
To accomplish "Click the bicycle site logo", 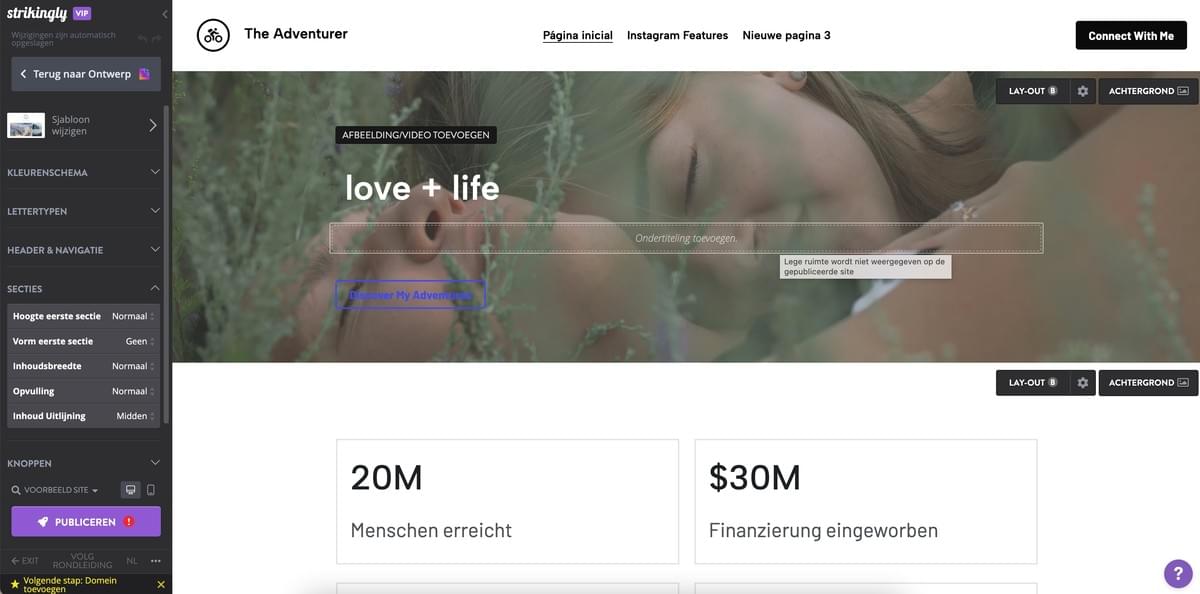I will point(212,35).
